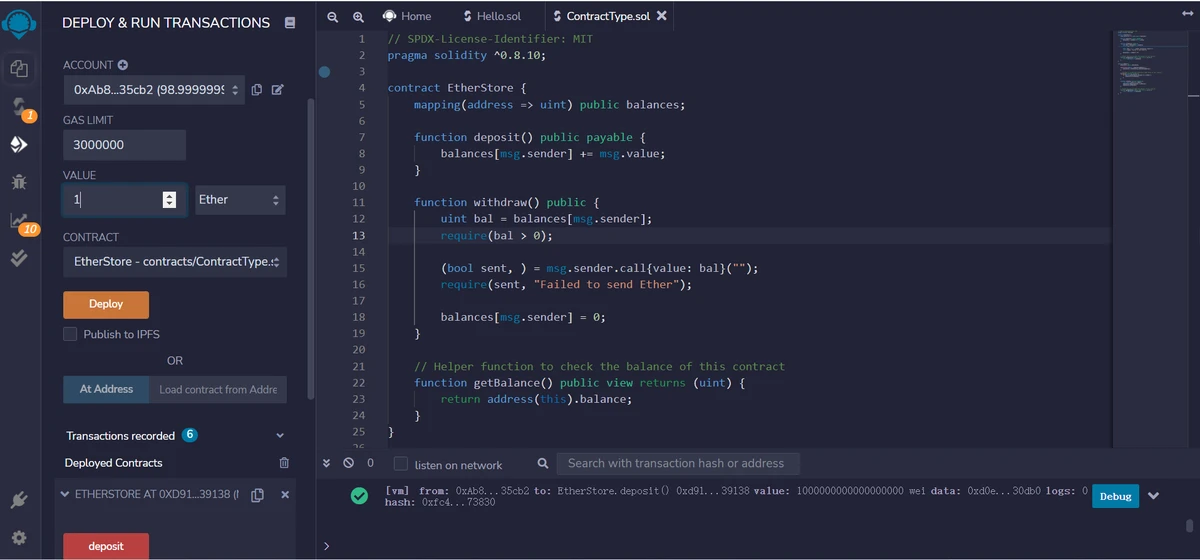This screenshot has width=1200, height=560.
Task: Open the Plugin Manager plug icon
Action: point(19,500)
